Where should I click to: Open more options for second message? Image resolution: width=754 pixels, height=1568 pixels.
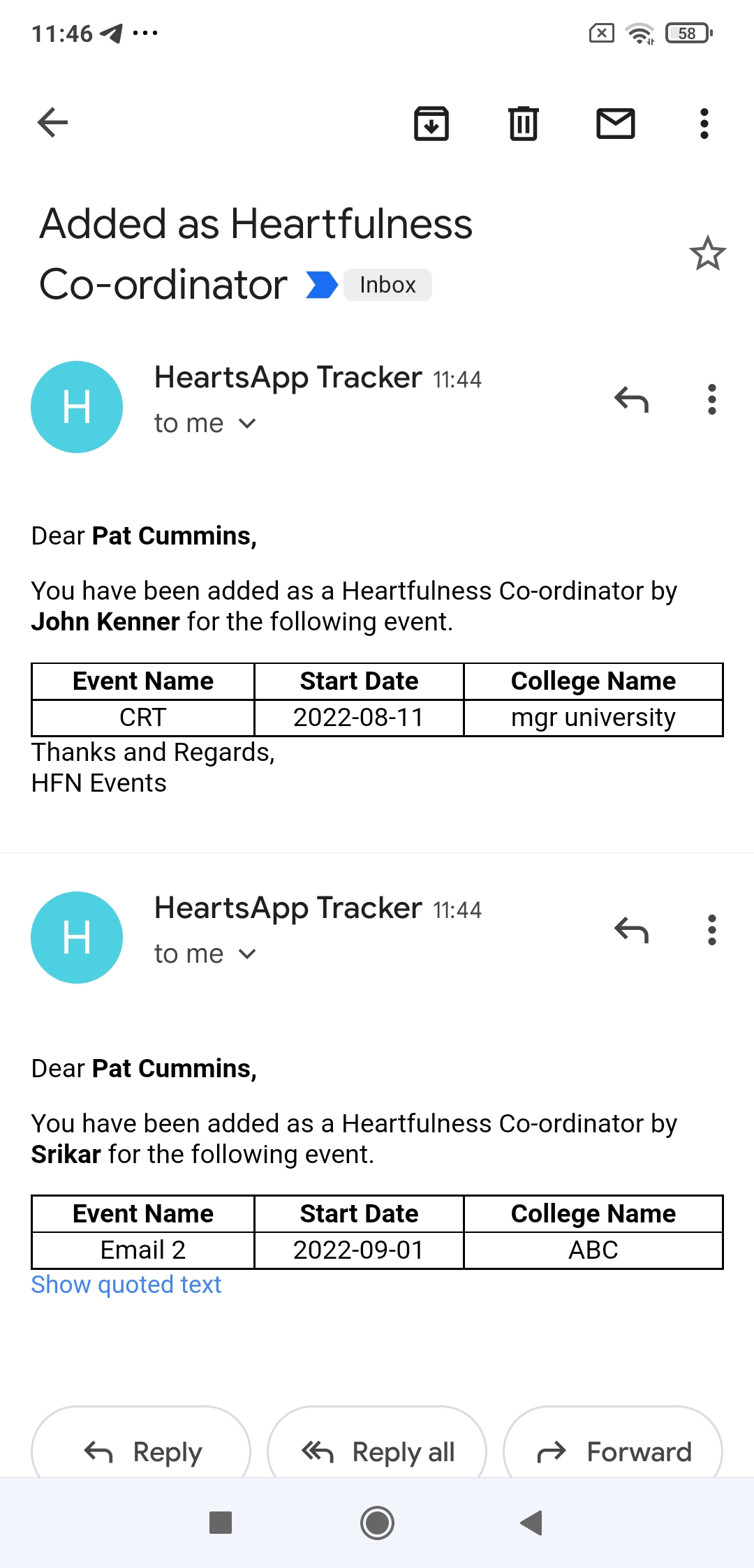tap(711, 930)
